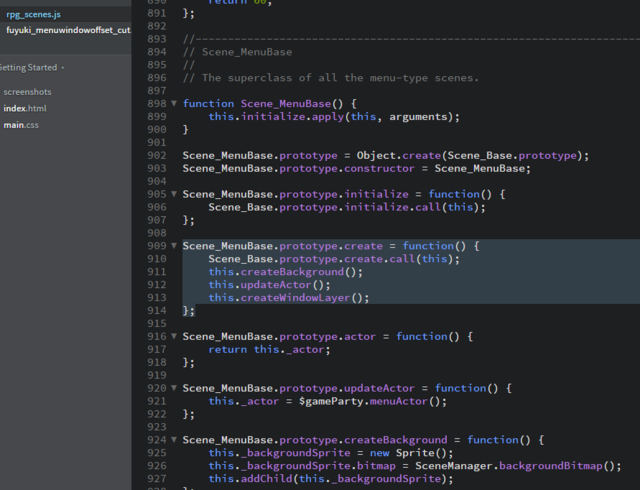Click line number 902 in the gutter

[x=157, y=156]
